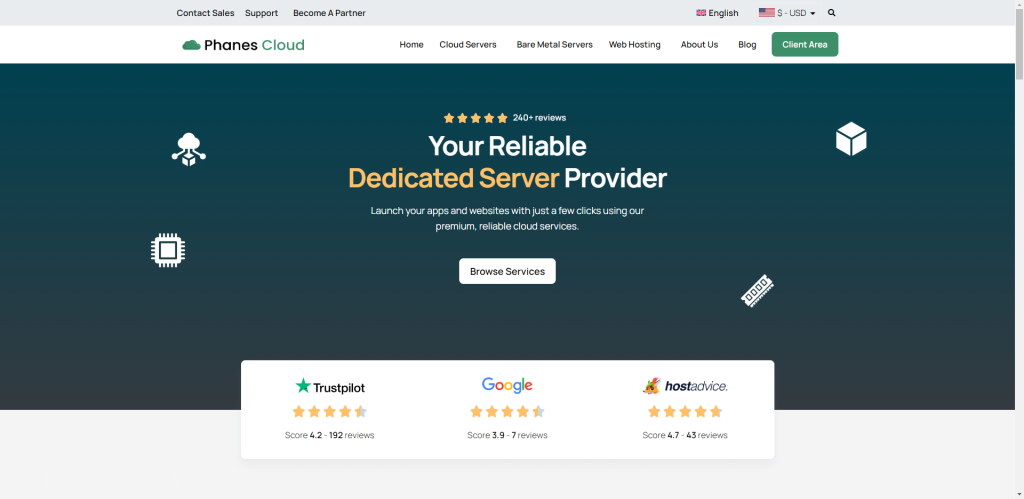Click the Dedicated Server headline text

(454, 178)
